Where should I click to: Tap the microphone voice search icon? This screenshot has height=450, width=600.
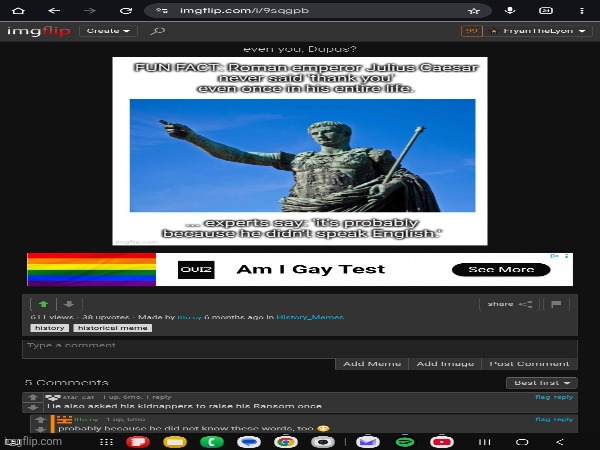510,10
